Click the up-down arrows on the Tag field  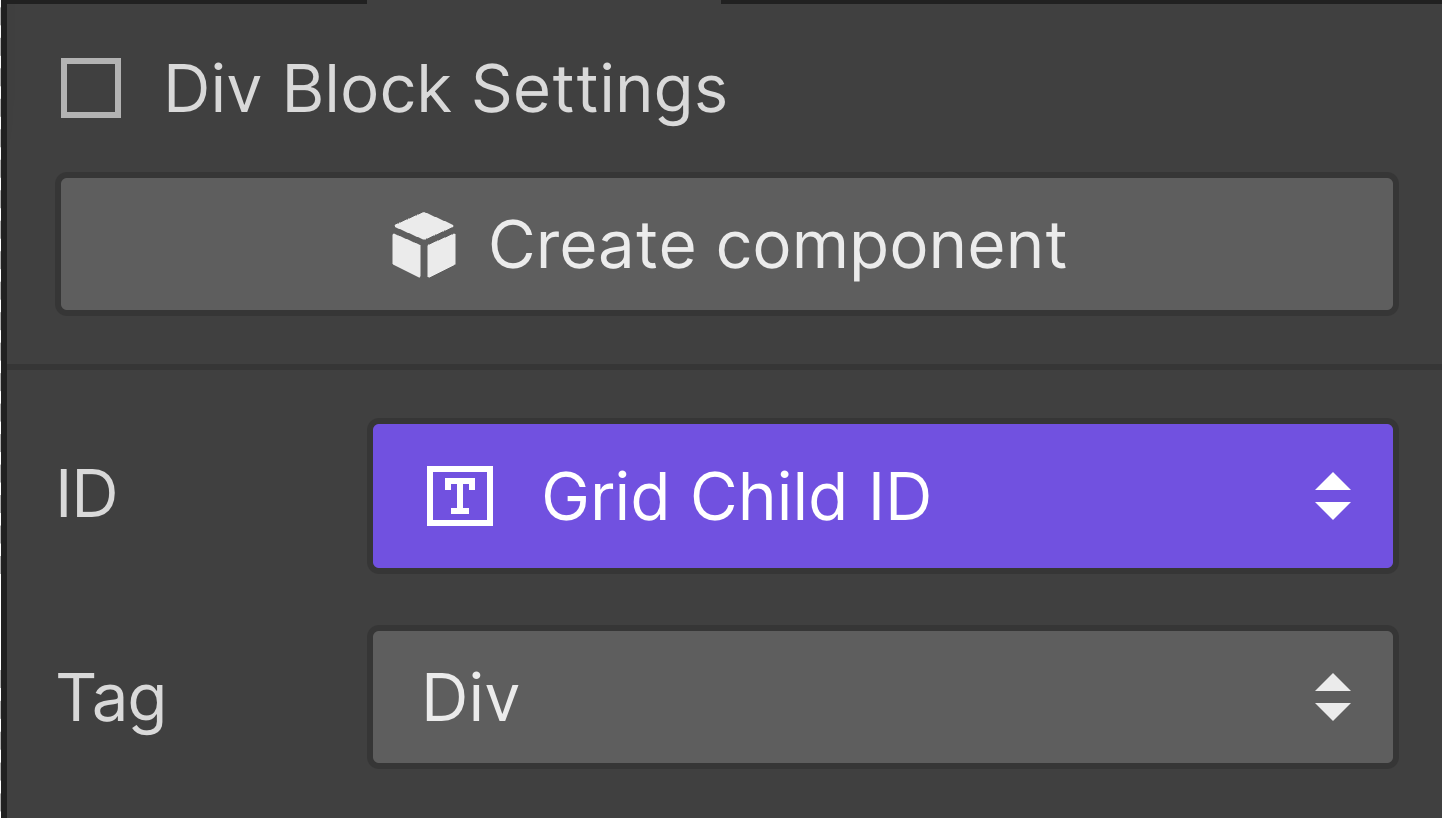1333,697
